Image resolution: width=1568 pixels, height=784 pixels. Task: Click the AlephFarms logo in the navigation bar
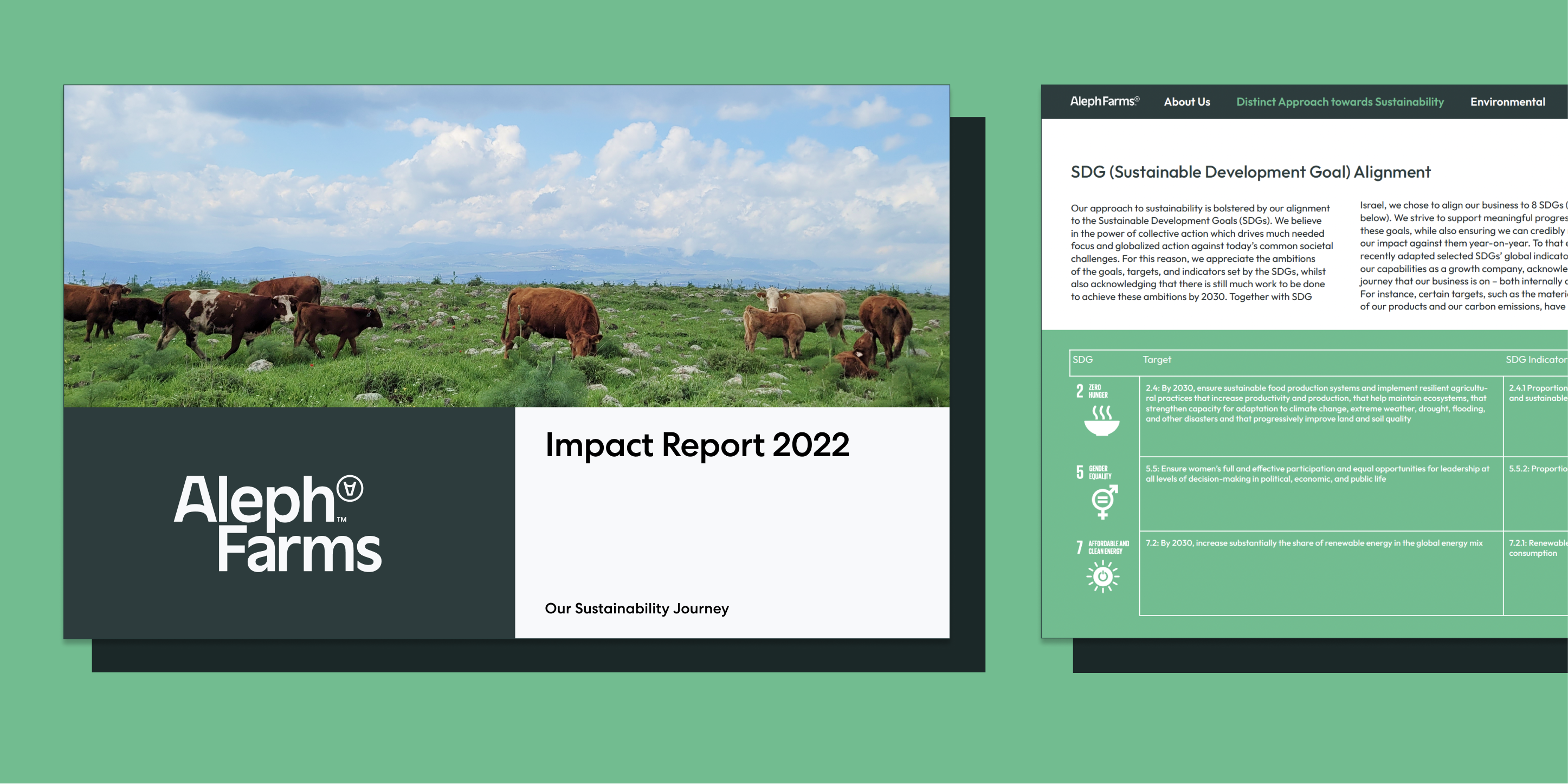(1104, 101)
